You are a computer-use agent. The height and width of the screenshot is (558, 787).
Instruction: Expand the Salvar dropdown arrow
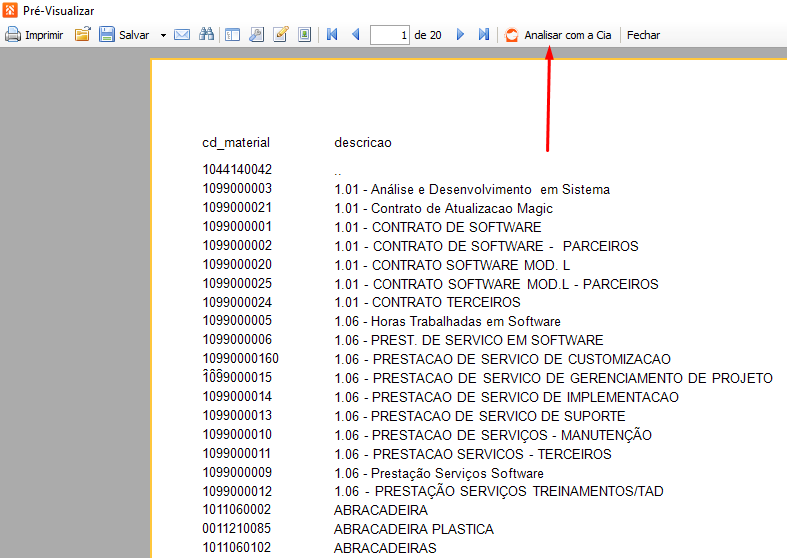pos(163,35)
